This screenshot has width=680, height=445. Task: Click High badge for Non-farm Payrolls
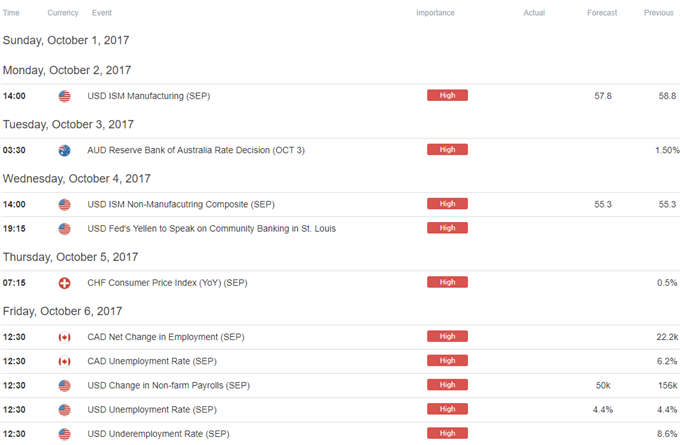(x=447, y=385)
